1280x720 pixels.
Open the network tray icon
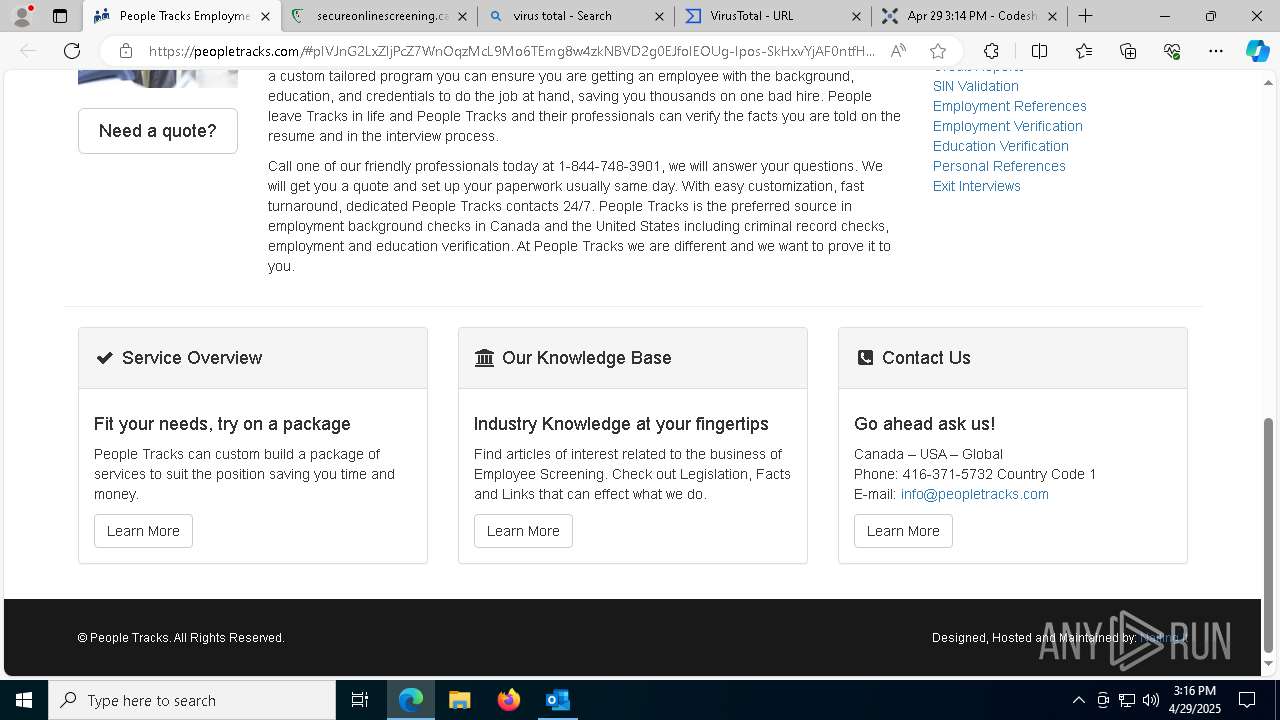(x=1127, y=700)
